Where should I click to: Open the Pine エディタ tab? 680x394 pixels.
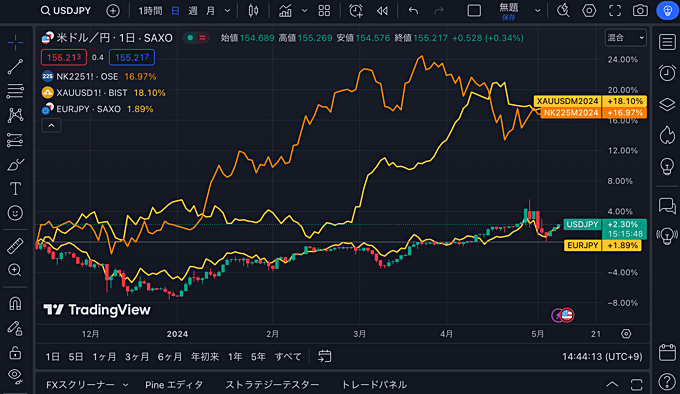point(174,384)
